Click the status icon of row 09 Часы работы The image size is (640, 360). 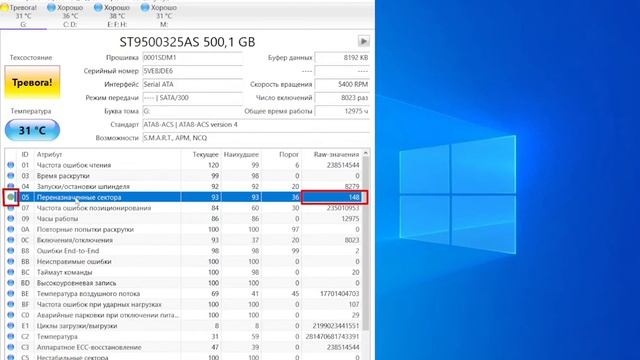pos(11,219)
